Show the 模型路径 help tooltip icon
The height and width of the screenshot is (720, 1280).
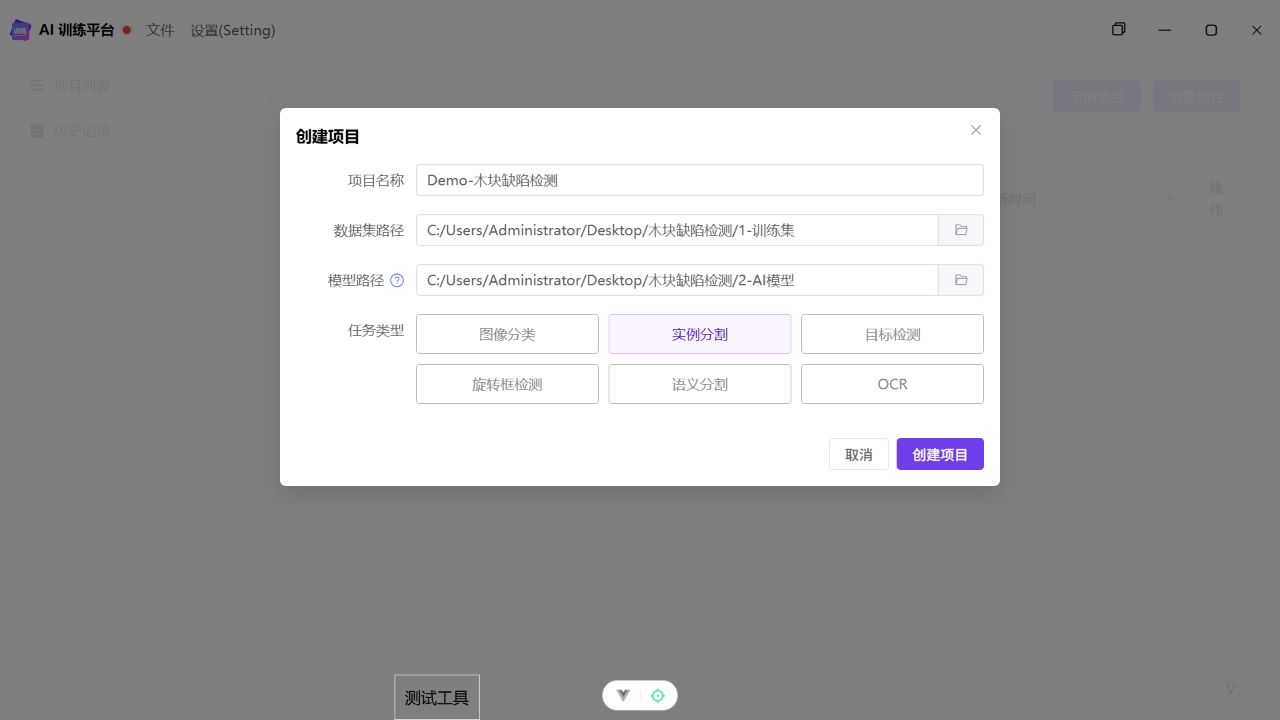pos(397,281)
